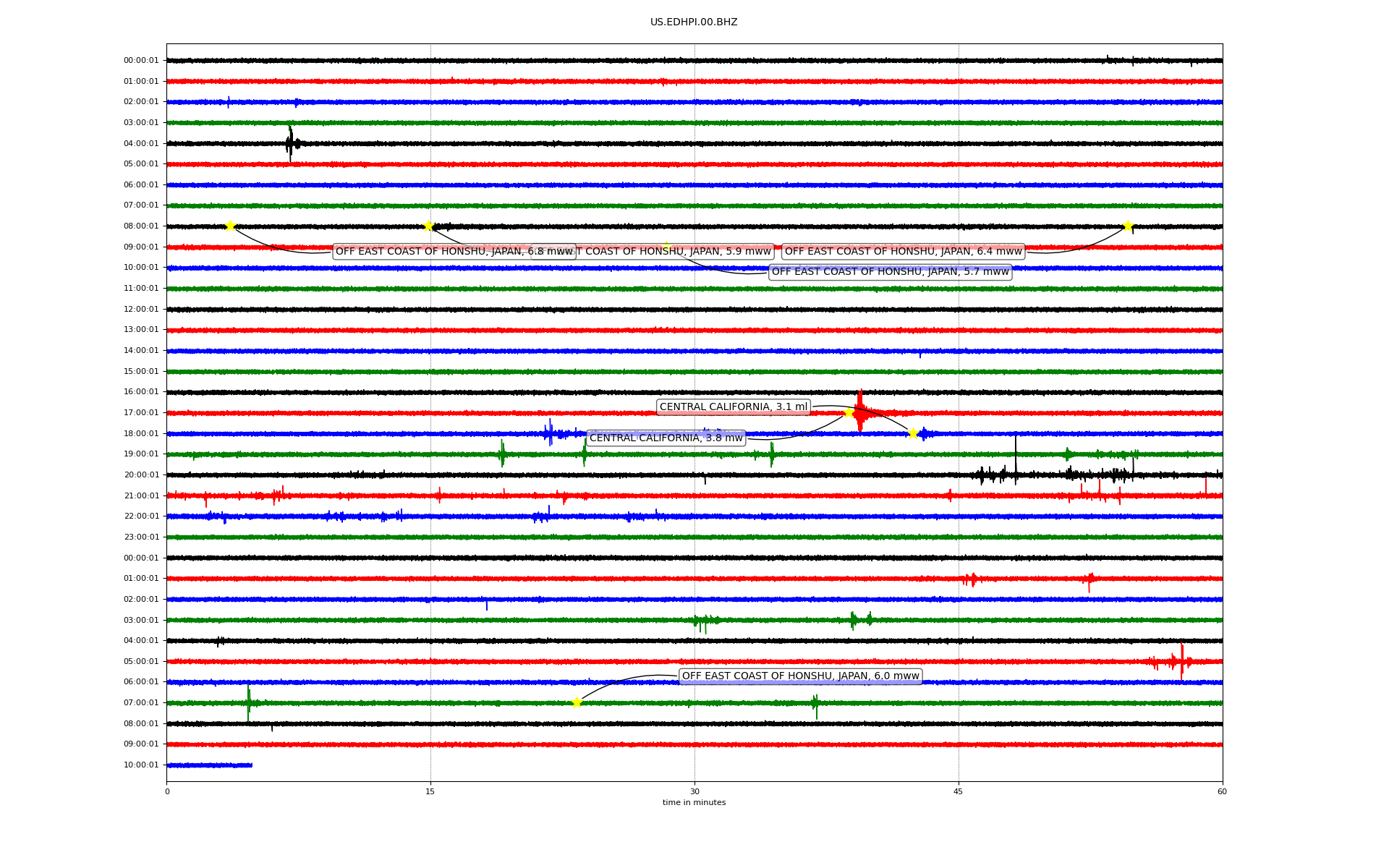This screenshot has height=868, width=1389.
Task: Click the star marker linked to the 6.4 mww label
Action: tap(1127, 226)
